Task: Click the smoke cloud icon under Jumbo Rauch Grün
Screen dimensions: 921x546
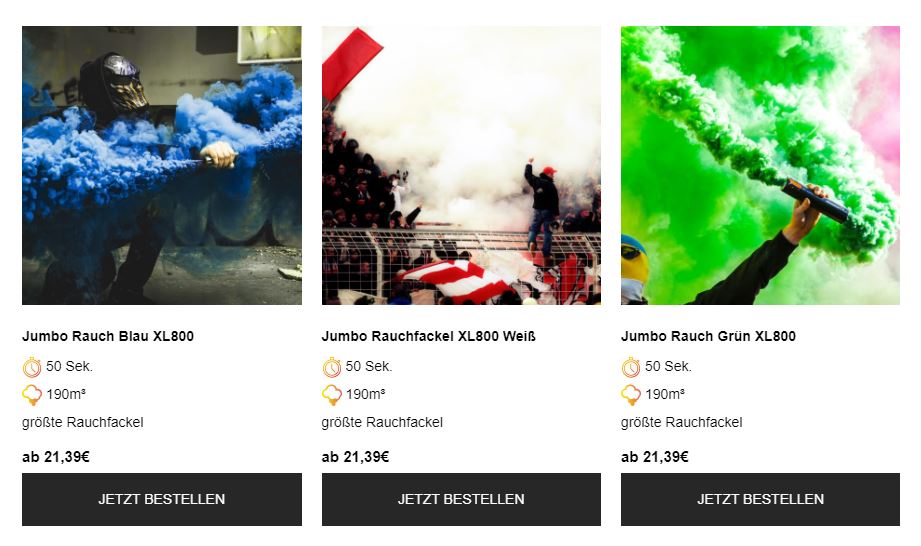Action: (x=631, y=395)
